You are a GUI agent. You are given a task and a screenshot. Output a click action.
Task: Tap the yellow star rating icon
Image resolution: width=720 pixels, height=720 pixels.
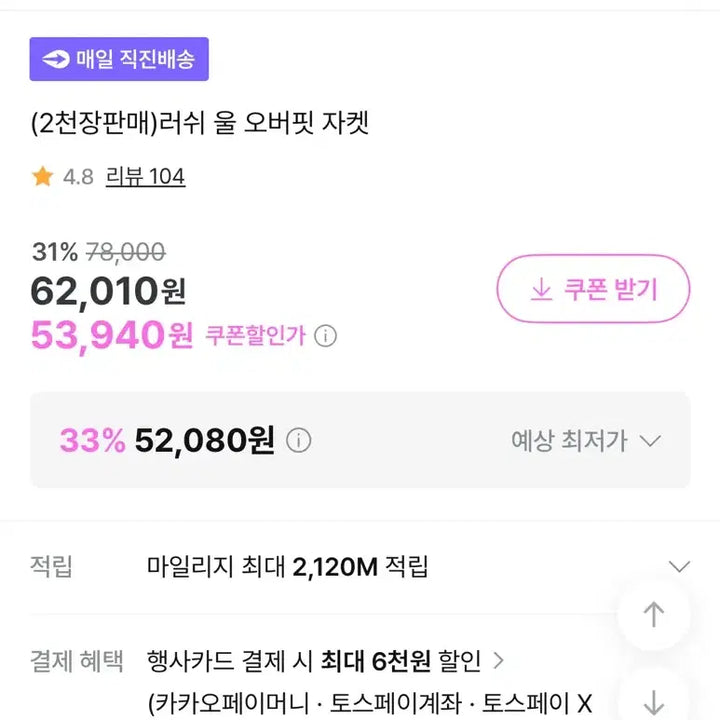point(42,177)
